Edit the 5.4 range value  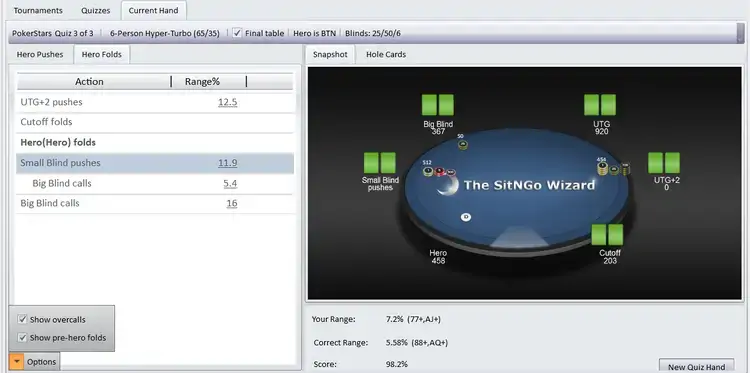click(x=230, y=184)
